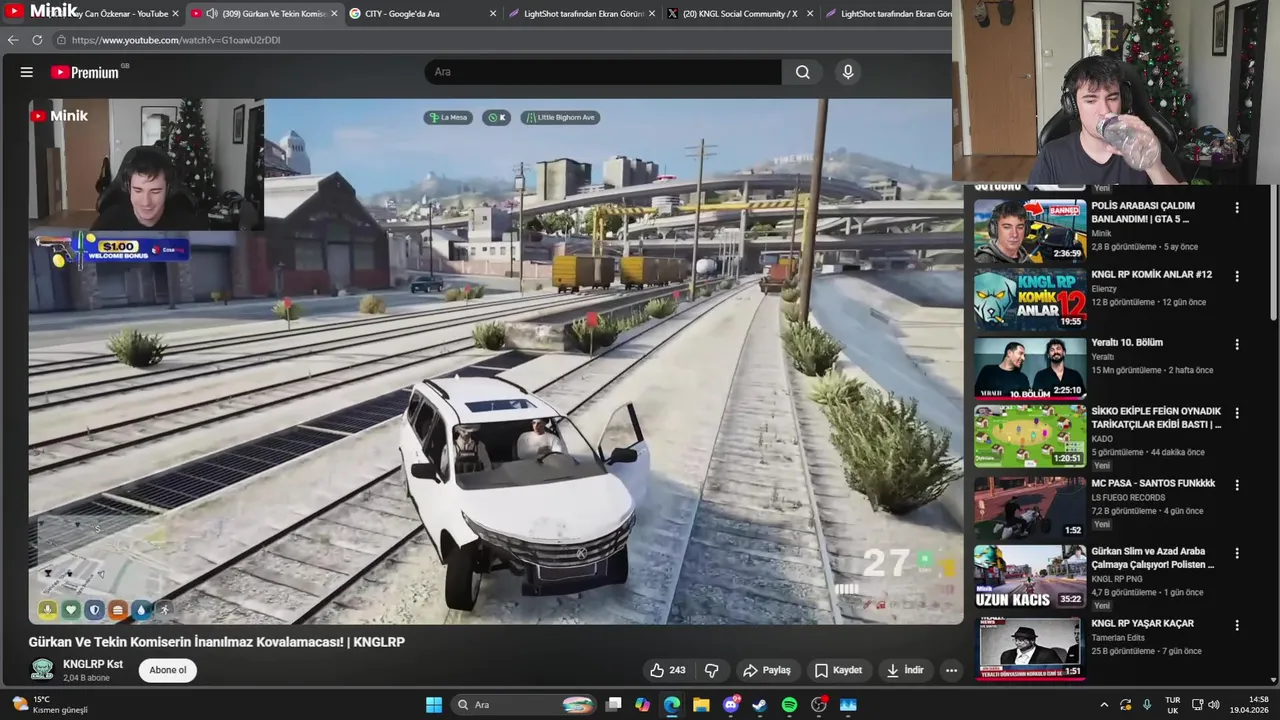Open 'Gürkan Slim ve Azad Araba' video

(x=1030, y=576)
